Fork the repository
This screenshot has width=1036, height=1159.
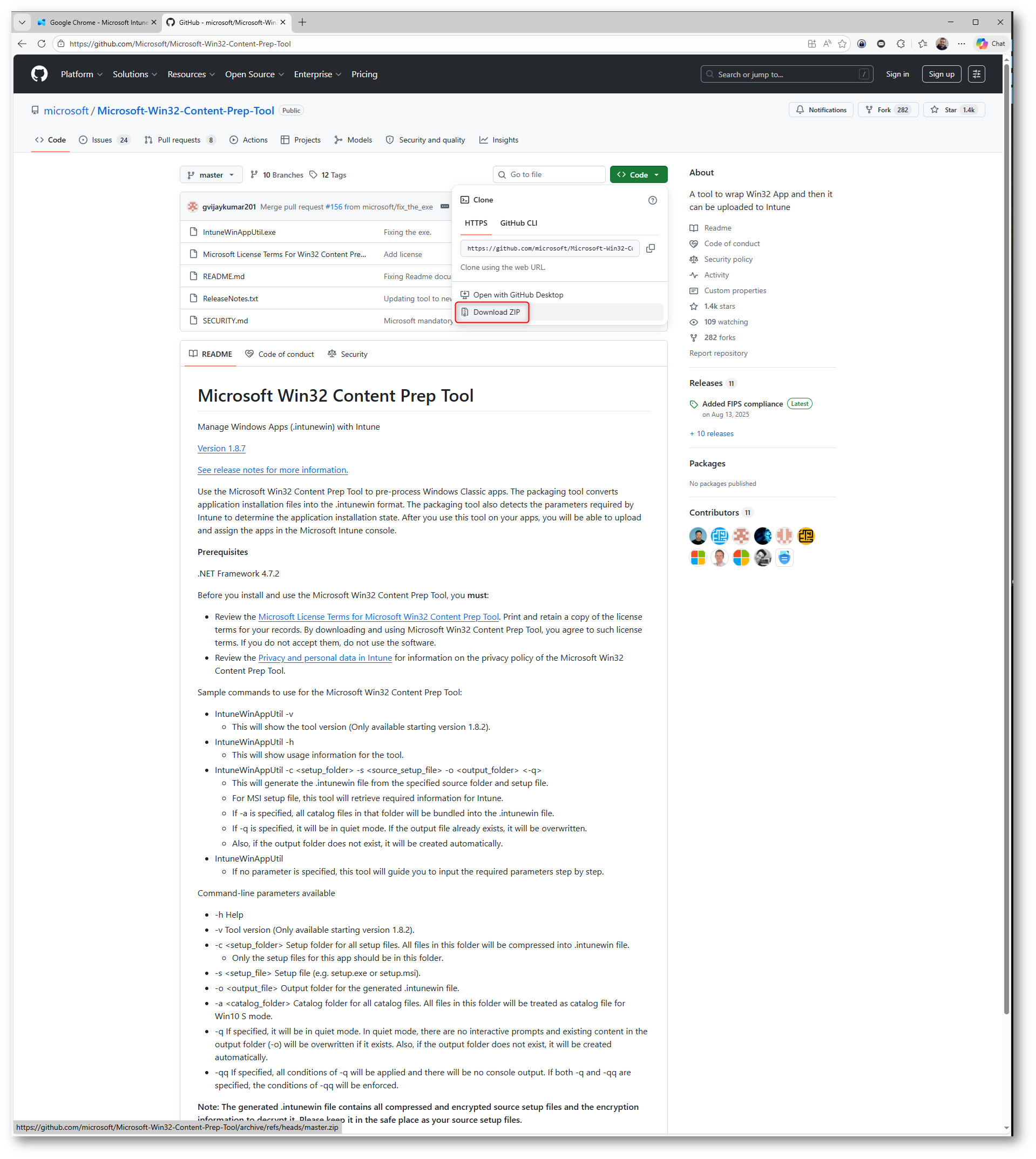pos(888,110)
